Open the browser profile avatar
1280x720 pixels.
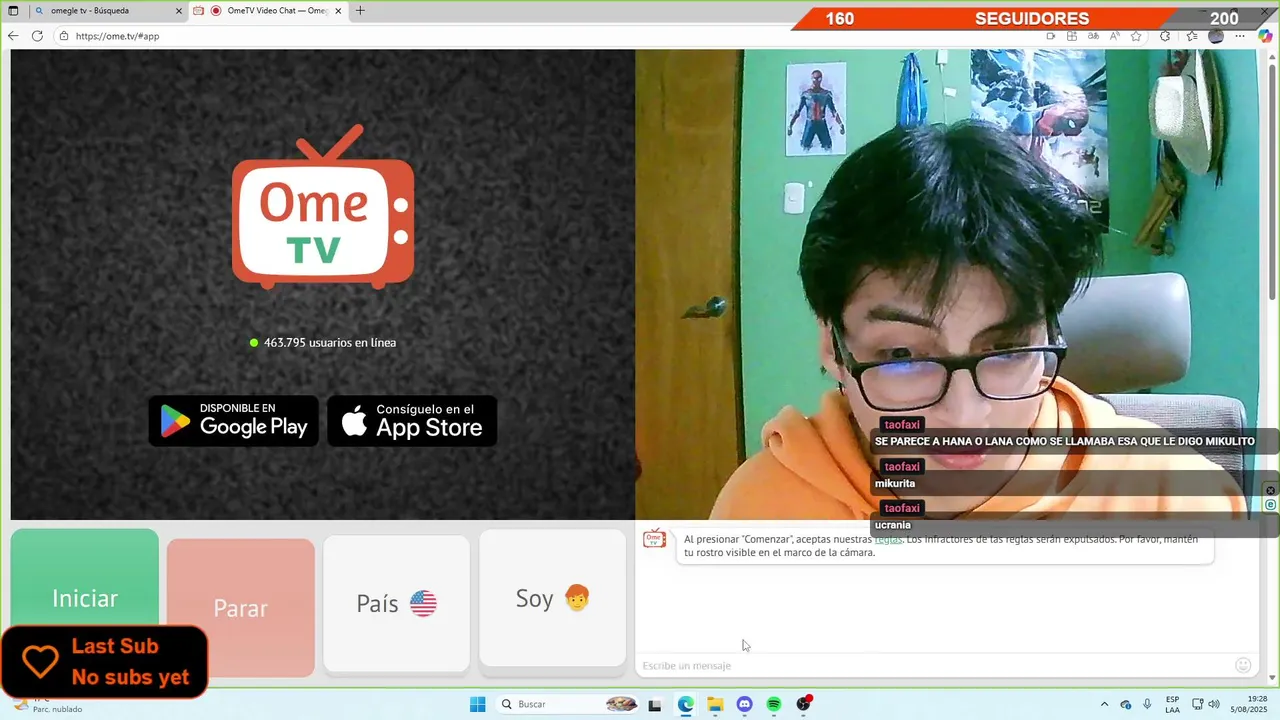click(1216, 36)
